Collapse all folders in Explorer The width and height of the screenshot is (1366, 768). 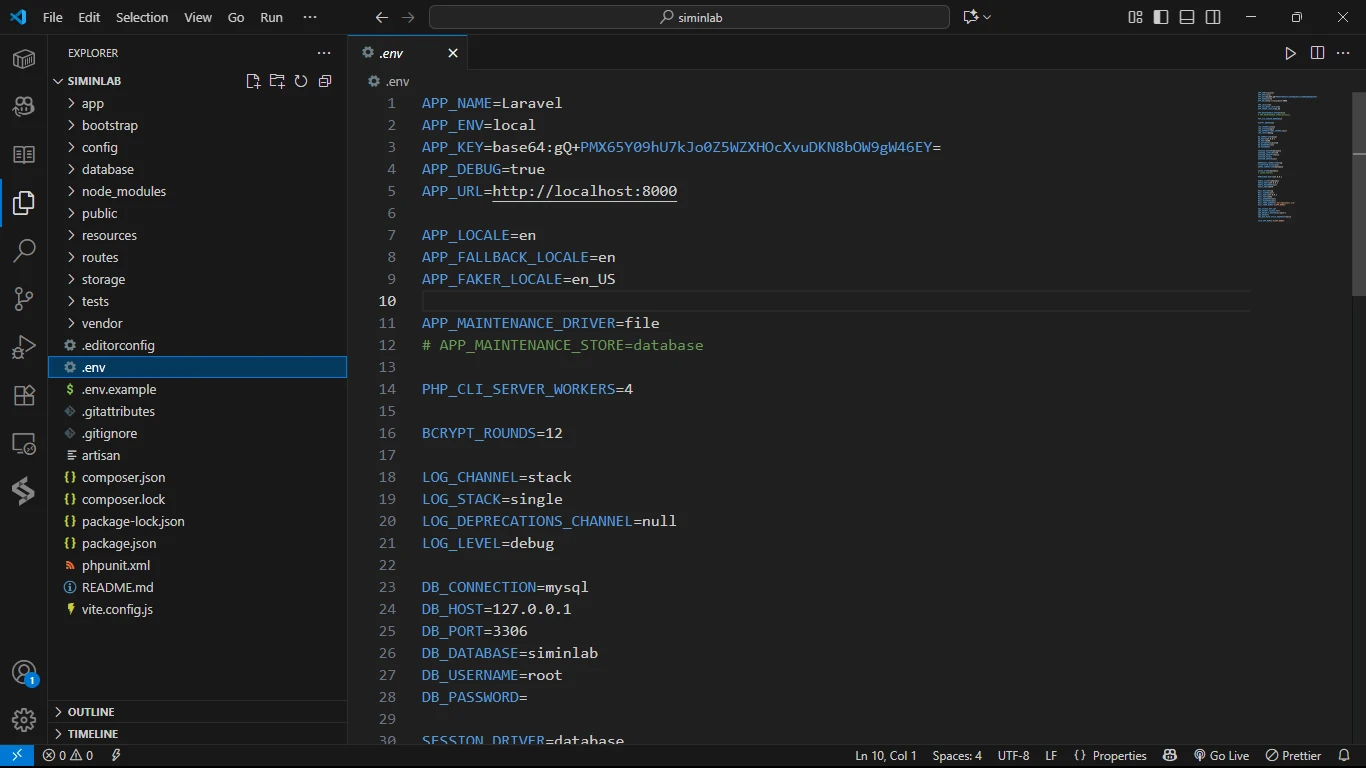pos(325,81)
